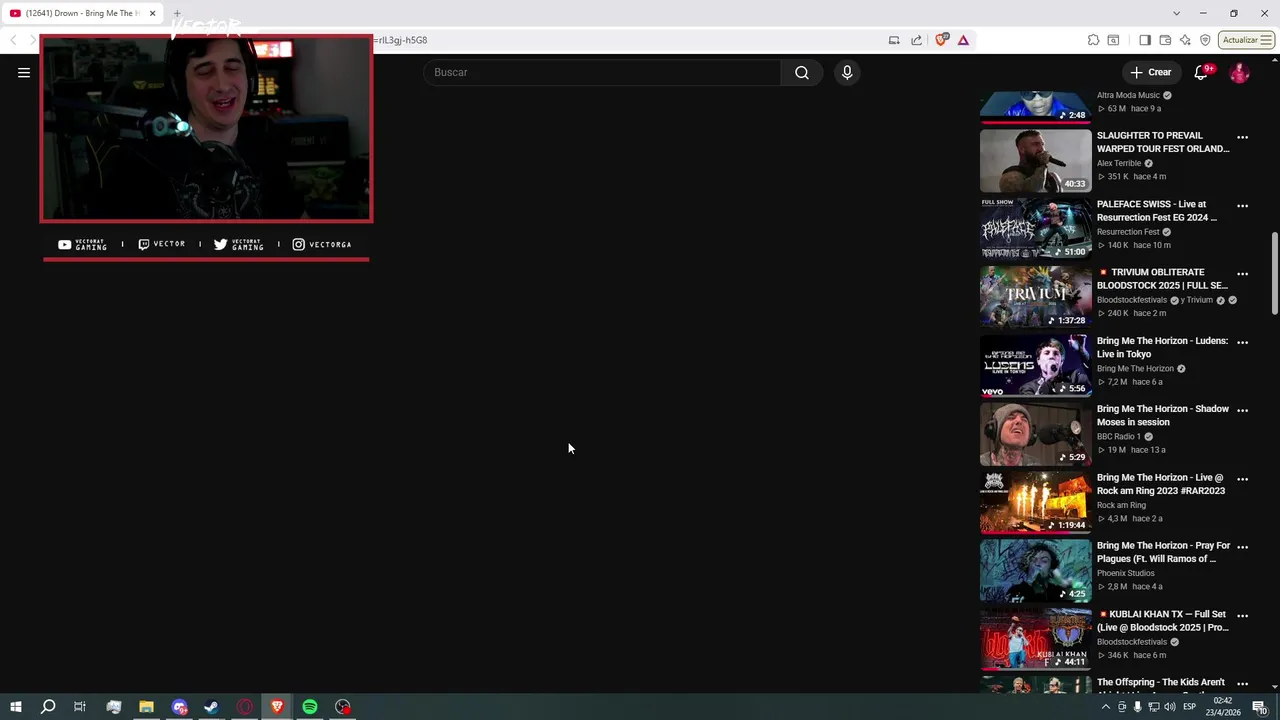This screenshot has width=1280, height=720.
Task: Click the Rock am Ring channel name
Action: click(1121, 505)
